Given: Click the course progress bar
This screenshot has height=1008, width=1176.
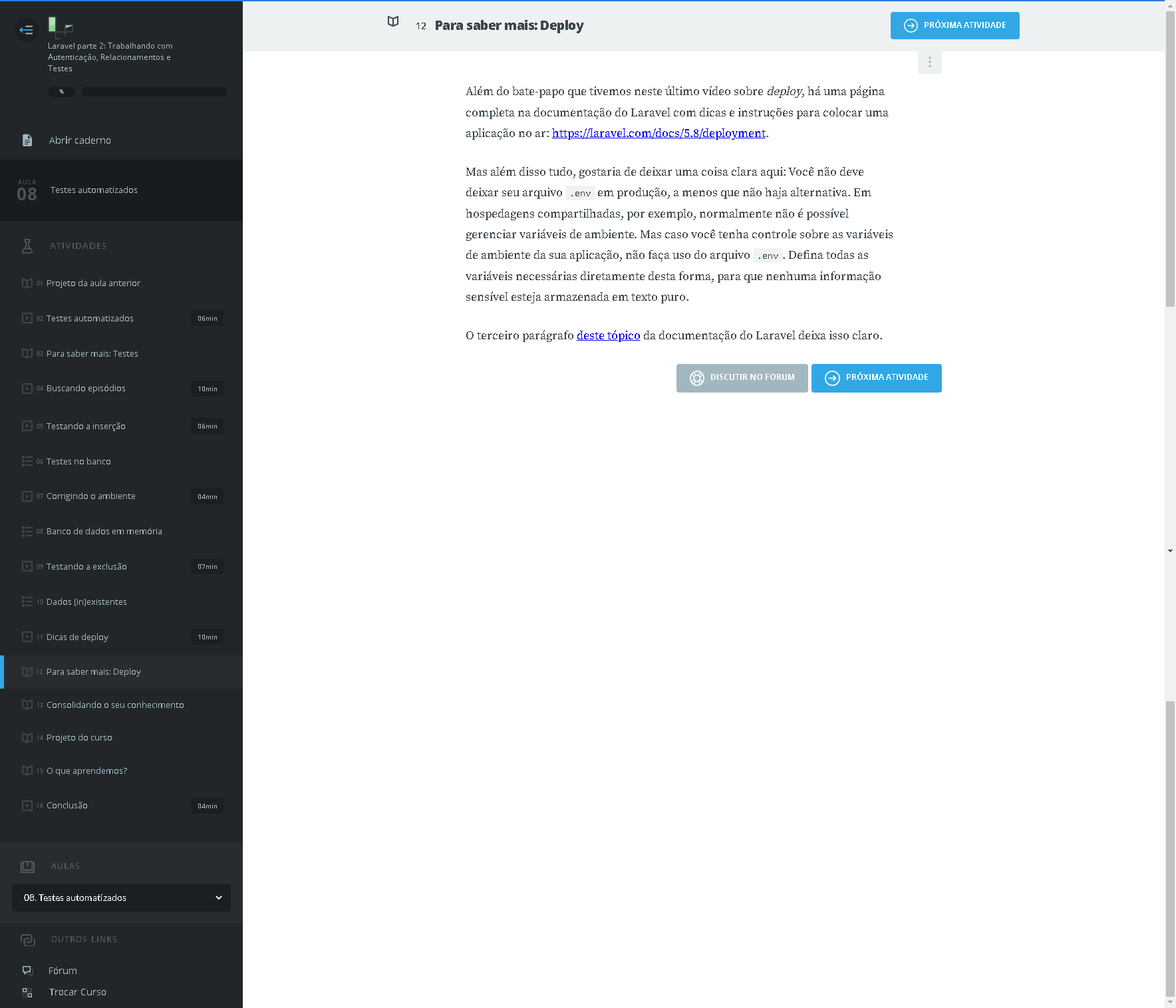Looking at the screenshot, I should [x=154, y=92].
